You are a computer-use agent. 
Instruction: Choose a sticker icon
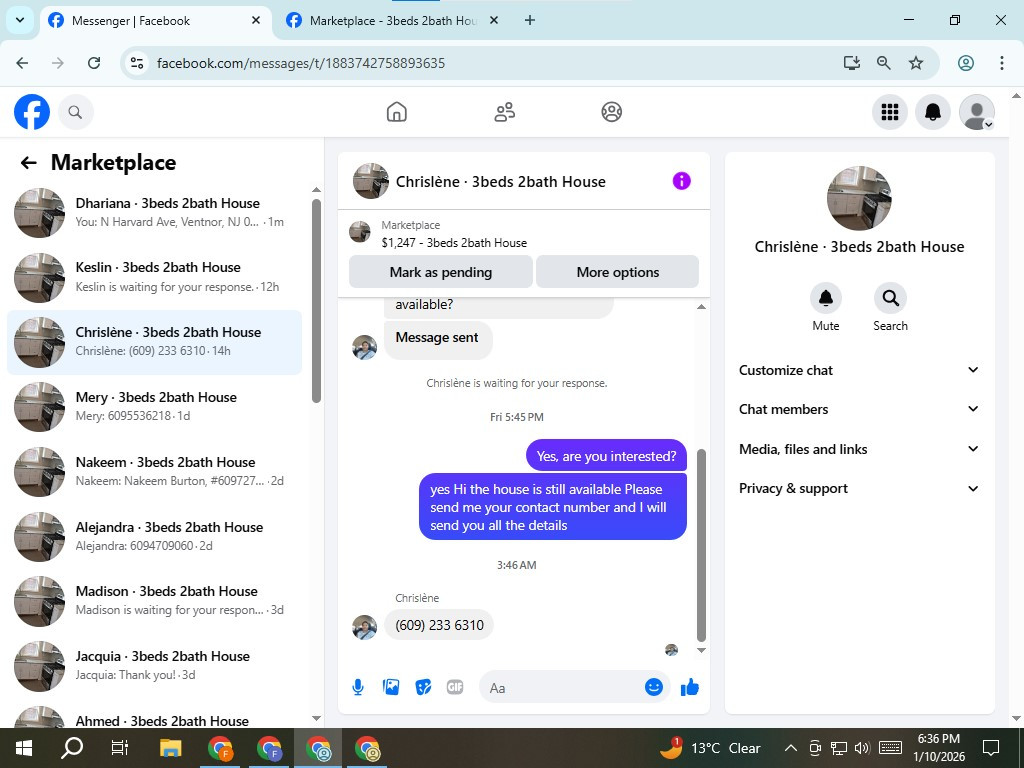click(423, 687)
